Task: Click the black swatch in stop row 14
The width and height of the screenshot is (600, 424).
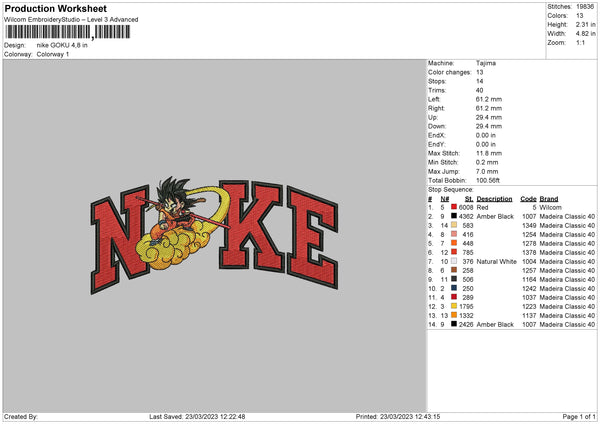Action: pos(454,324)
